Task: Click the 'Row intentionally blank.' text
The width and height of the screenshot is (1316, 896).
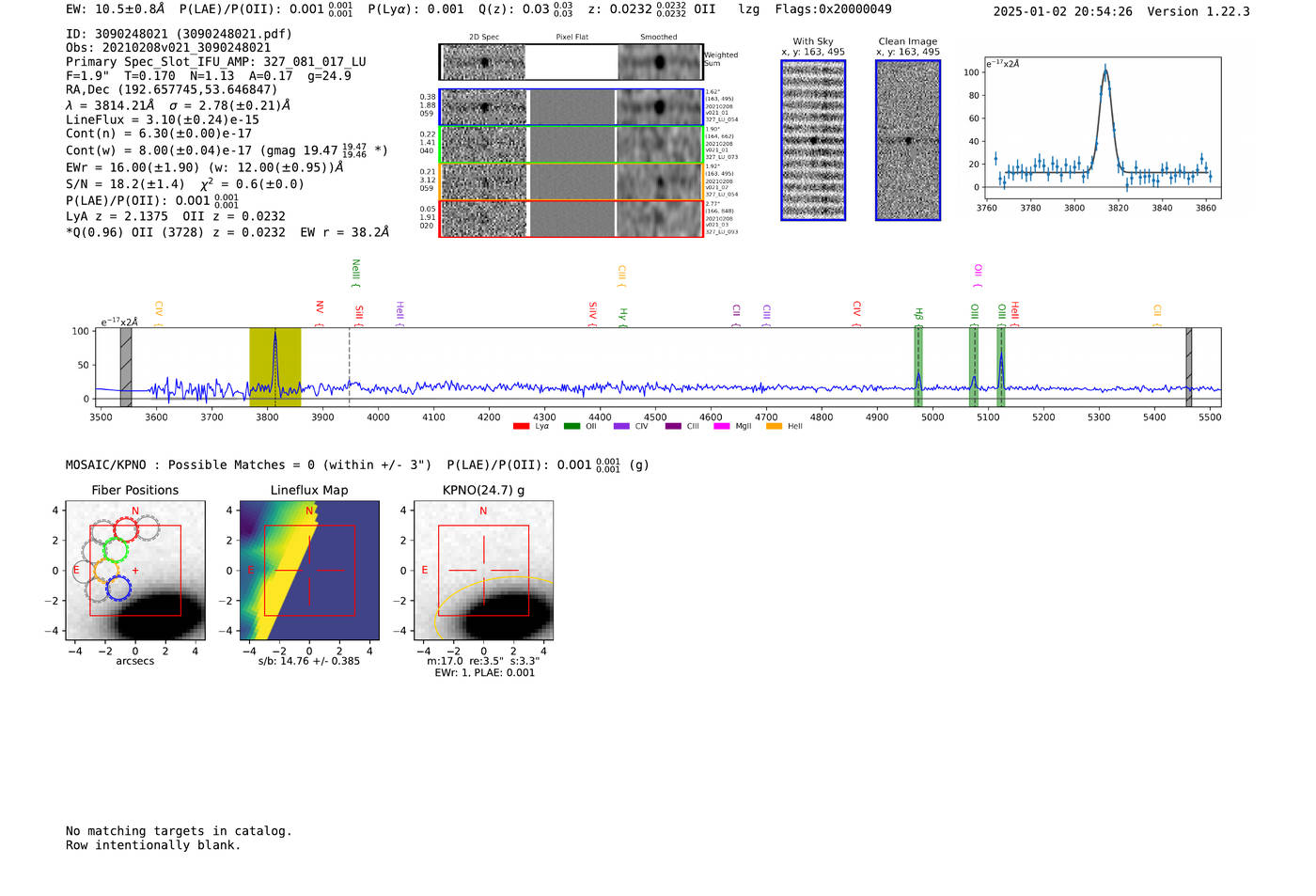Action: click(x=153, y=845)
